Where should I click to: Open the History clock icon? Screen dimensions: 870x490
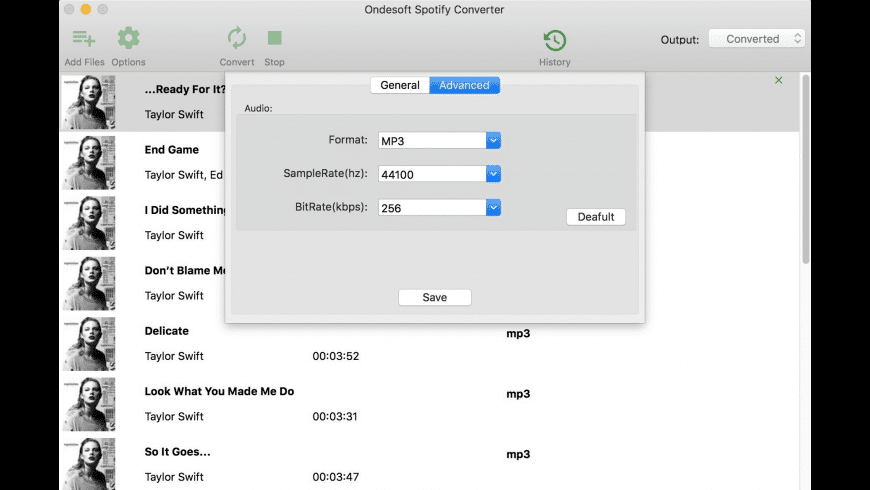click(x=555, y=40)
